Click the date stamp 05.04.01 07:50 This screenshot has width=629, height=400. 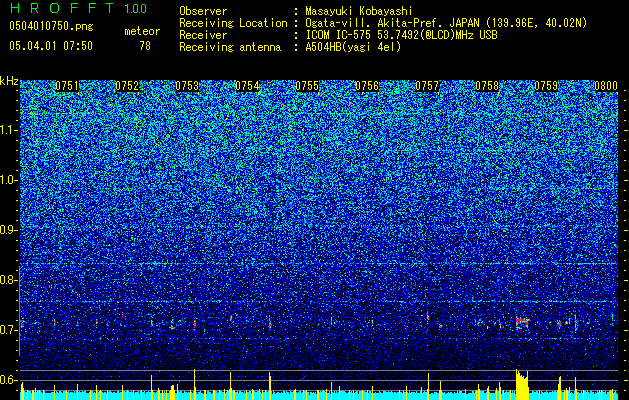[51, 46]
